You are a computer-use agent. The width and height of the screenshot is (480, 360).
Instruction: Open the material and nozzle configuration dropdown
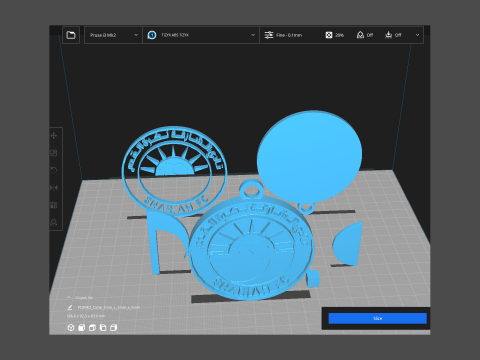pos(201,35)
